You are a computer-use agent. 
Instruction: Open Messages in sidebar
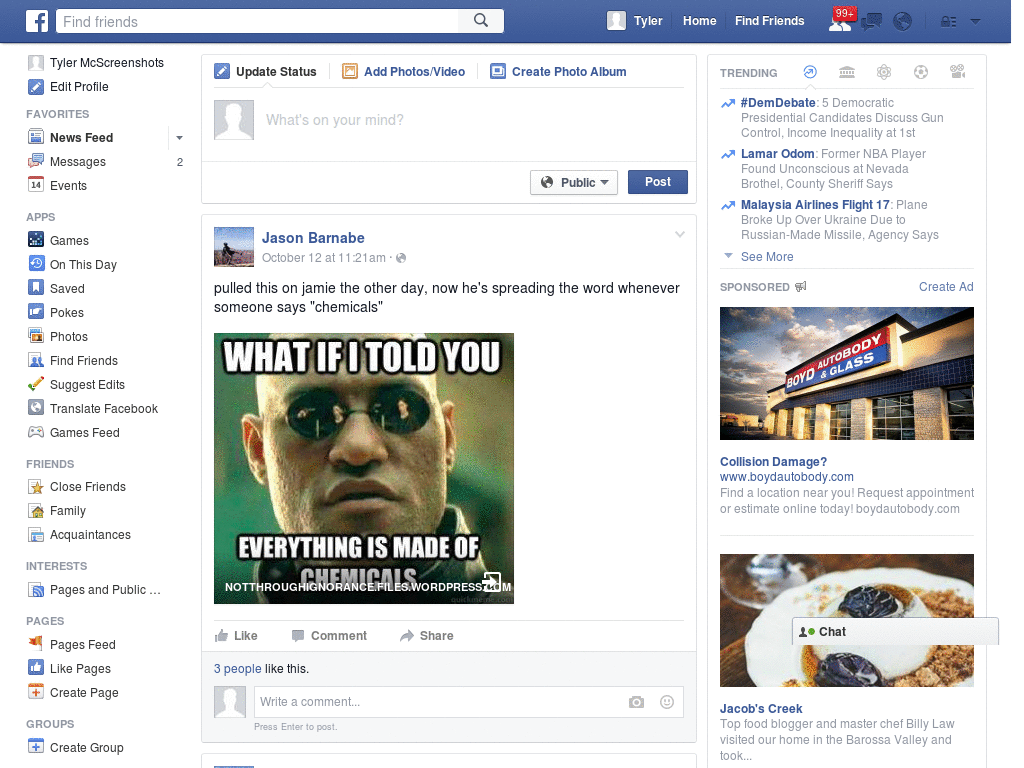pyautogui.click(x=78, y=161)
